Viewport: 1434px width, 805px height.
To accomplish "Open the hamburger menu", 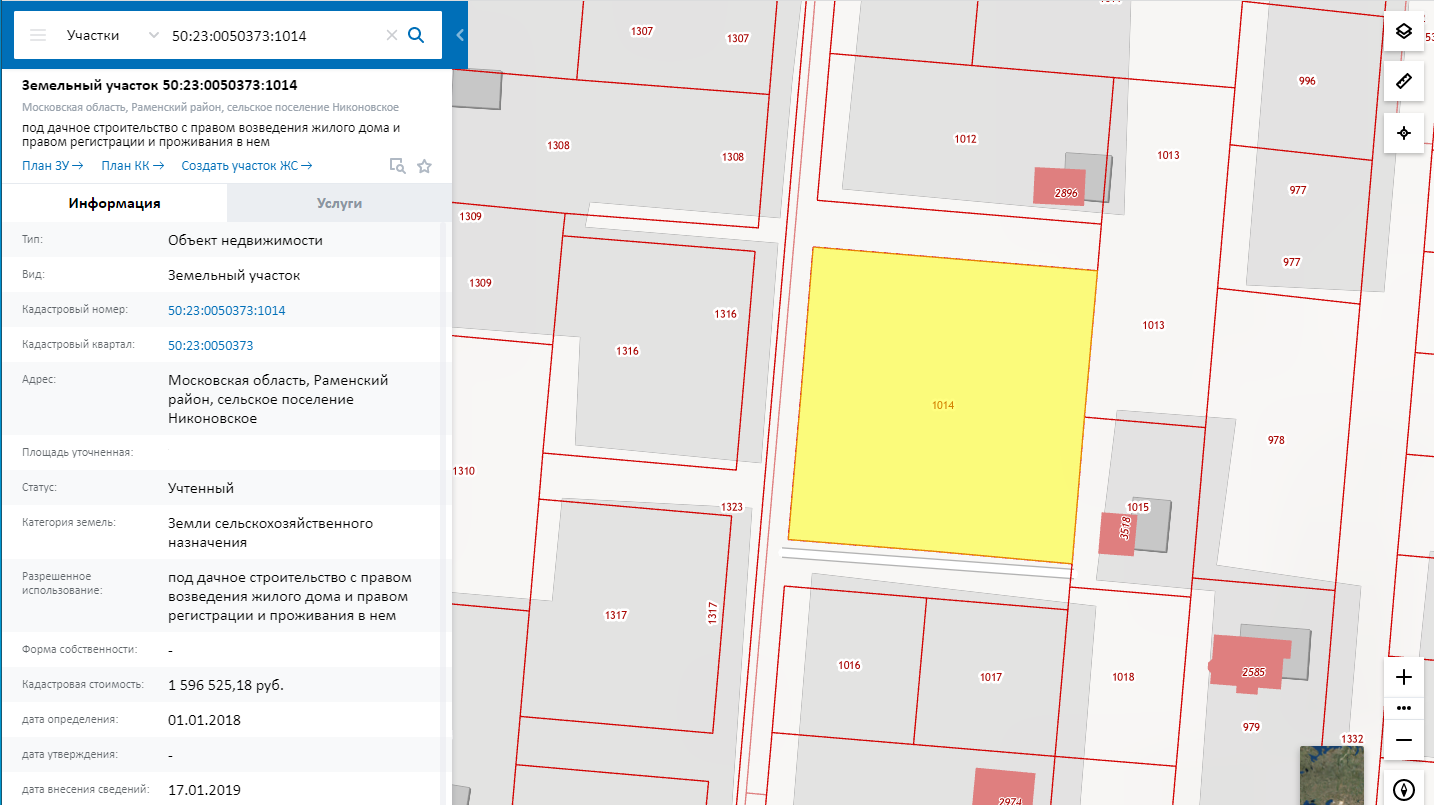I will [38, 35].
